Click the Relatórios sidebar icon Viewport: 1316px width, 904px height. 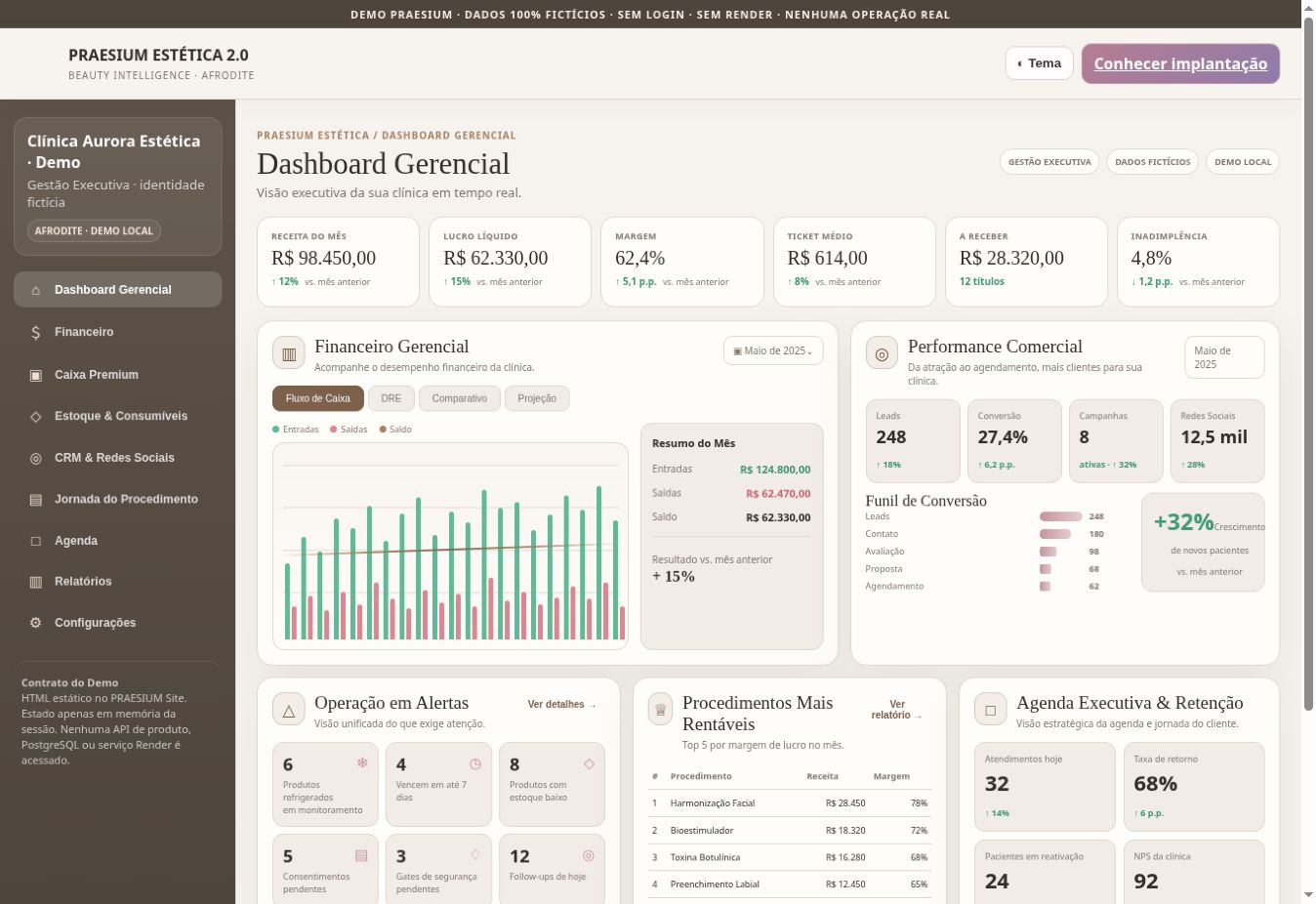[36, 582]
